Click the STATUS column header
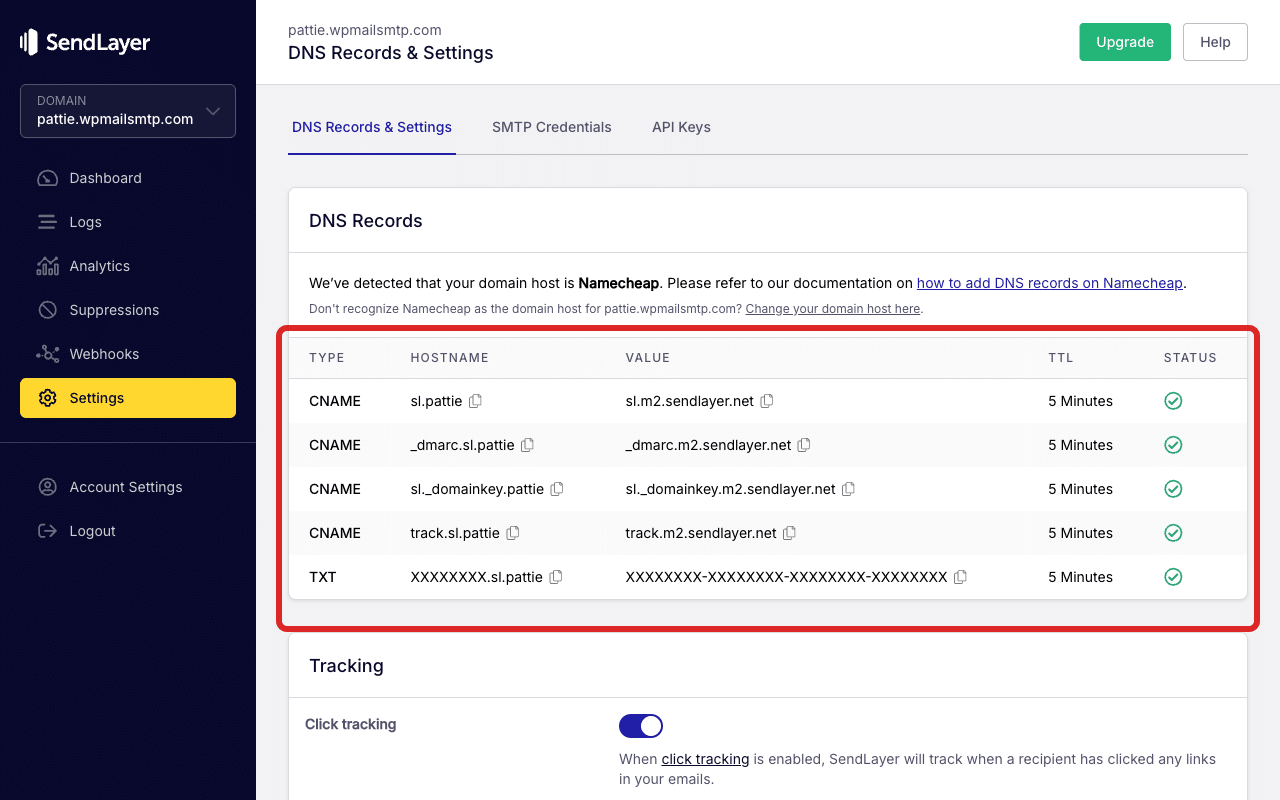Screen dimensions: 1280x800 point(1190,358)
